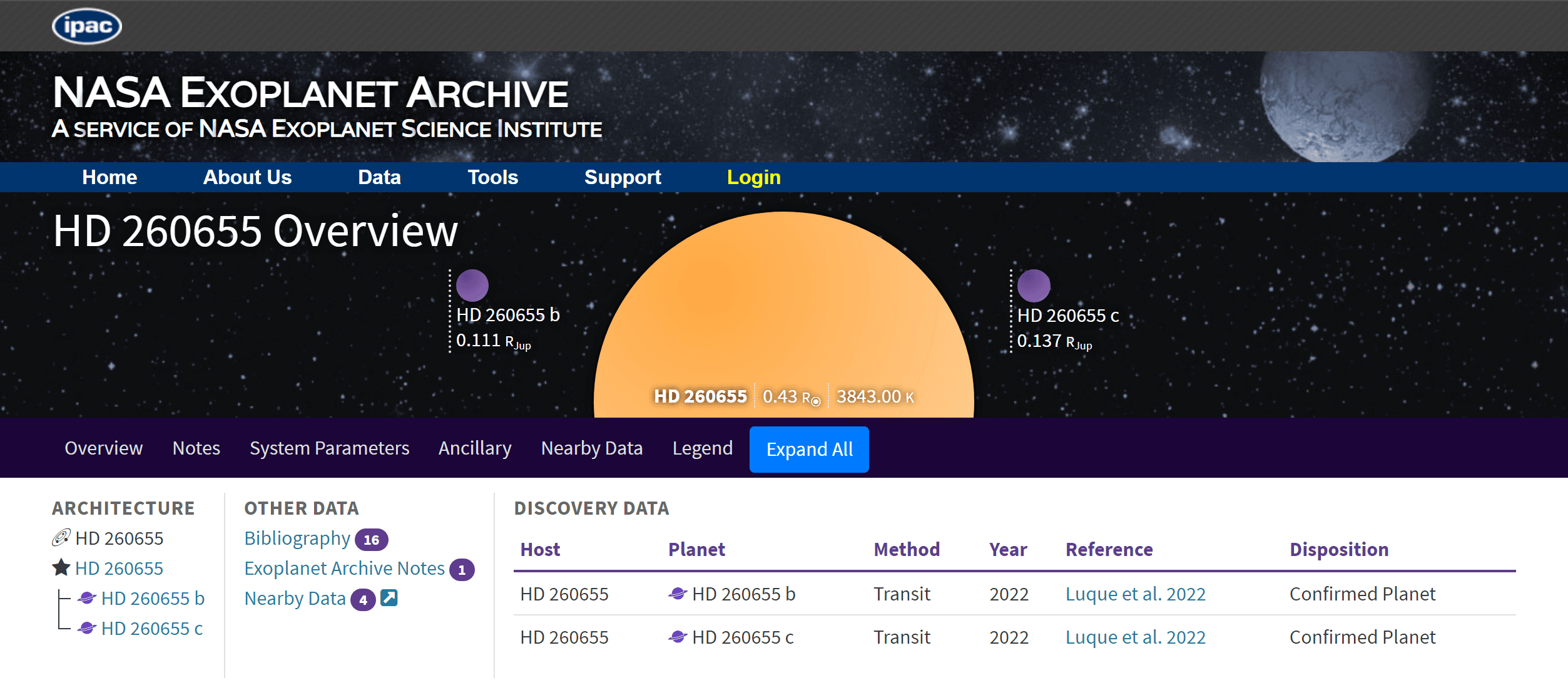
Task: Click the Nearby Data count badge 4
Action: [363, 599]
